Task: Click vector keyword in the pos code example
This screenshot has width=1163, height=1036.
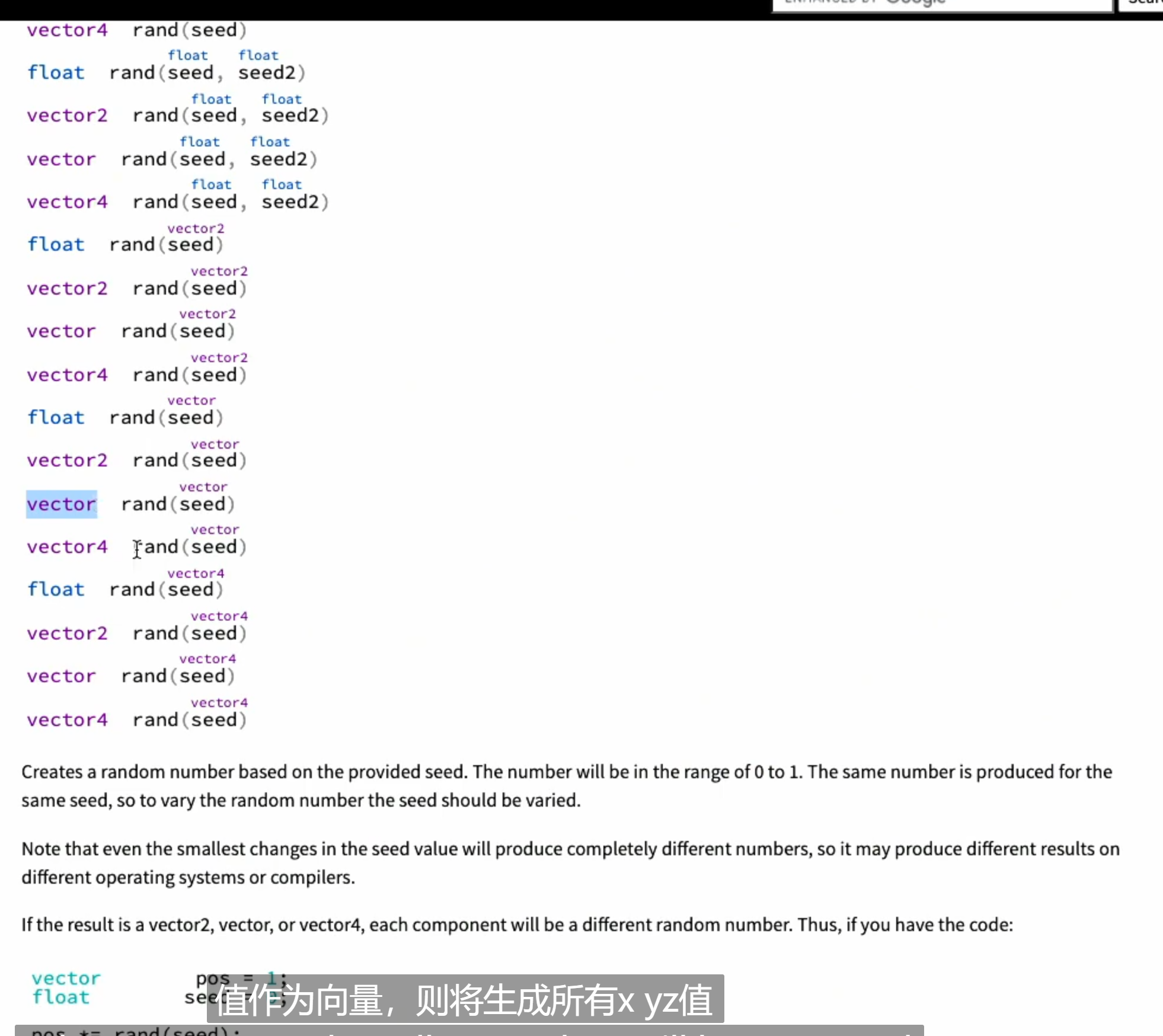Action: (x=66, y=978)
